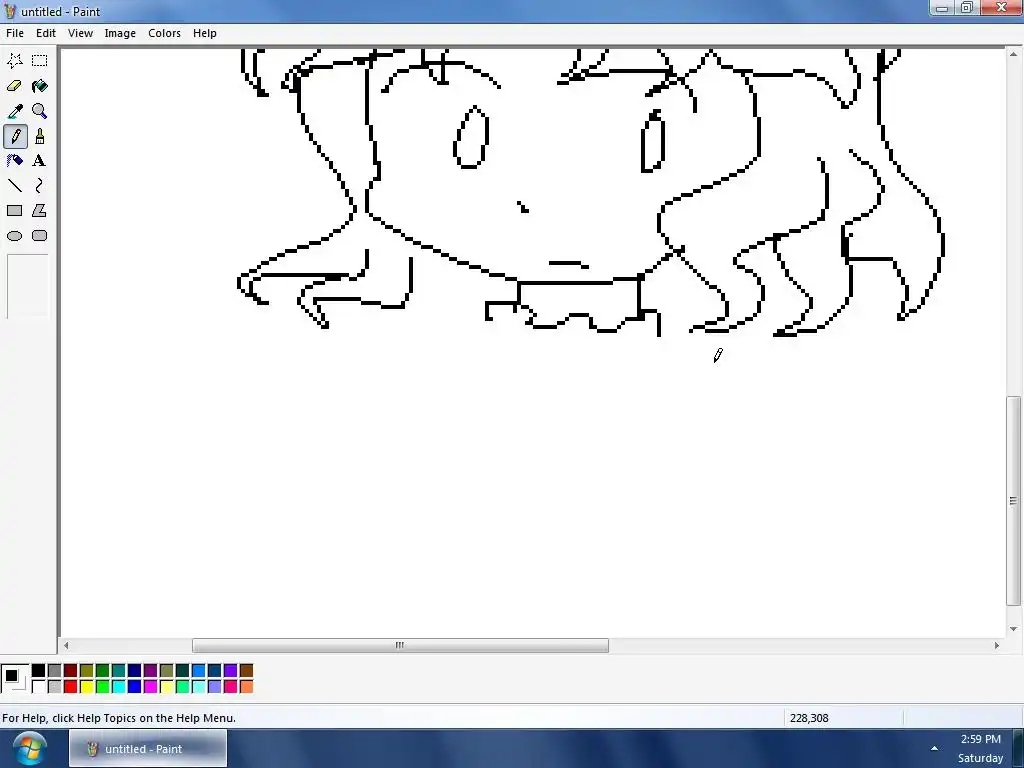Choose the light gray swatch
The image size is (1024, 768).
click(55, 686)
